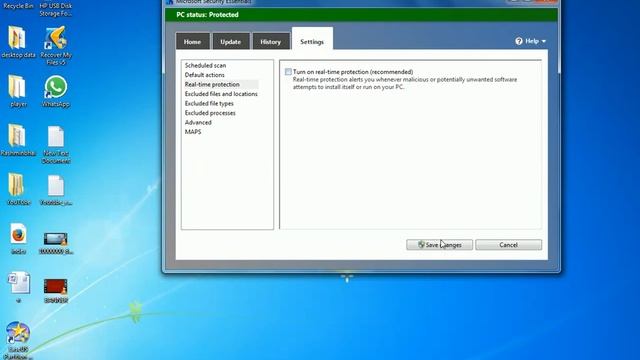This screenshot has height=360, width=640.
Task: Select Excluded file types entry
Action: pyautogui.click(x=209, y=104)
